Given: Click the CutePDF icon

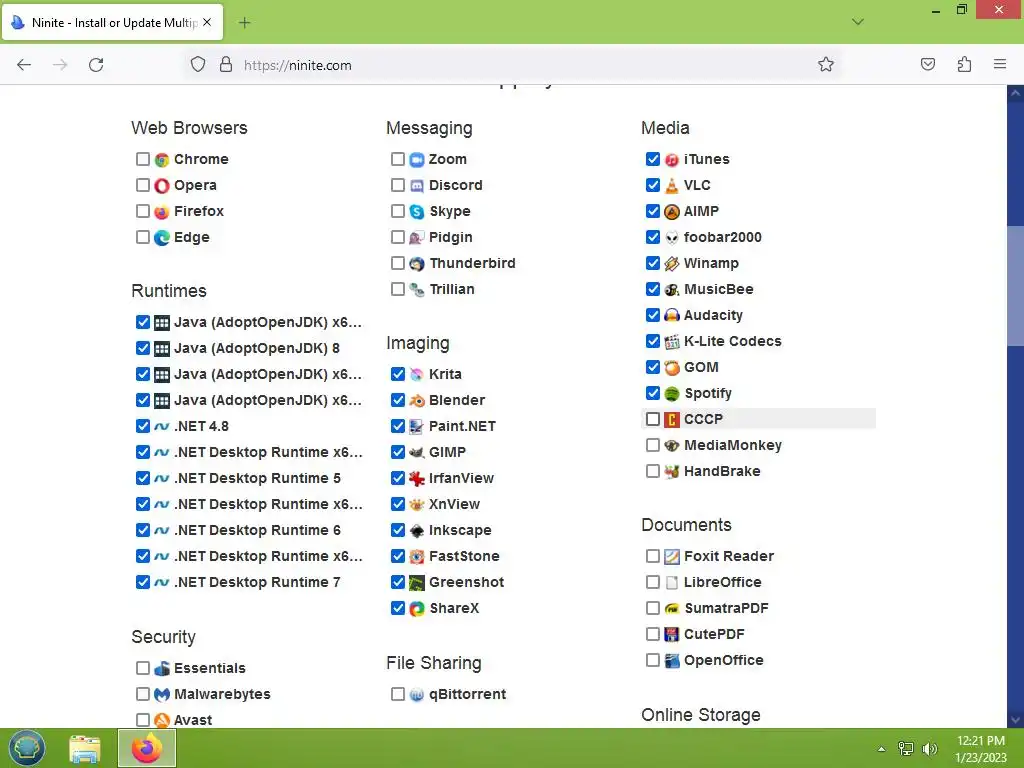Looking at the screenshot, I should [x=671, y=634].
